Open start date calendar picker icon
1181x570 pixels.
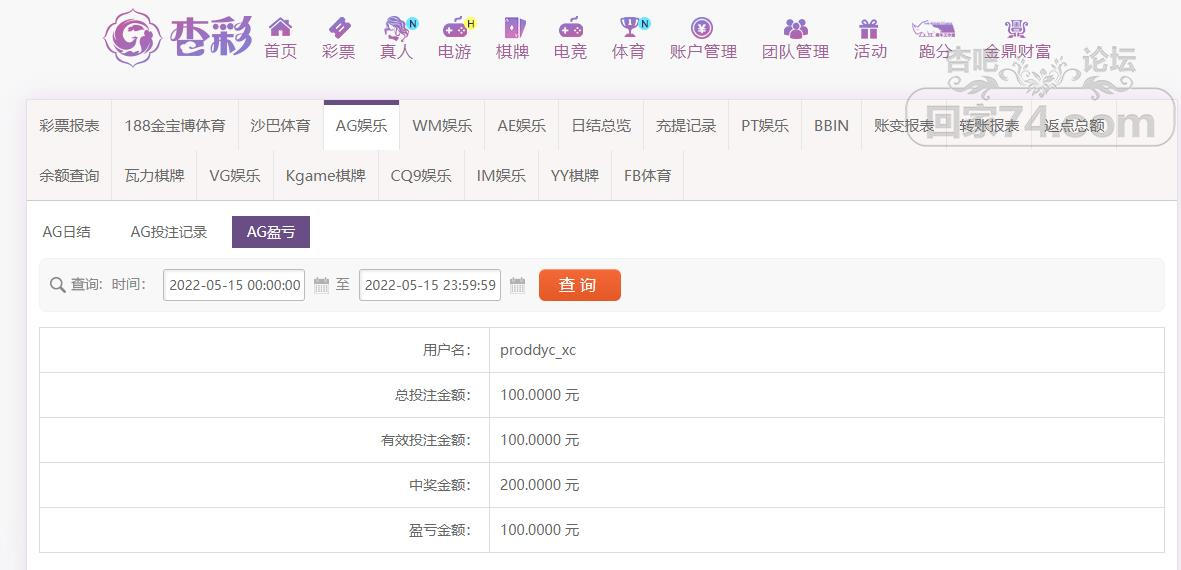[x=321, y=285]
